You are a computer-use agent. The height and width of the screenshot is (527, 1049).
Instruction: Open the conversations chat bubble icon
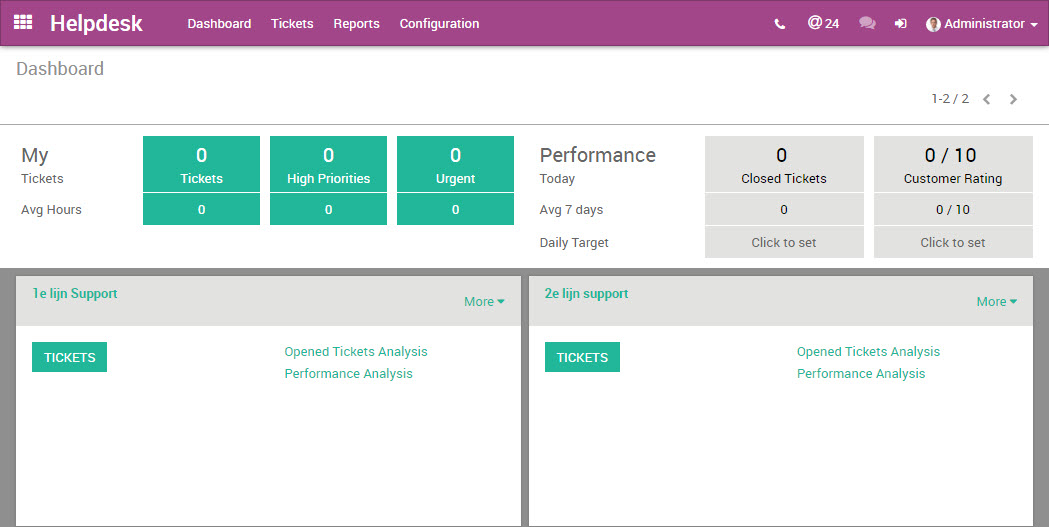point(867,23)
